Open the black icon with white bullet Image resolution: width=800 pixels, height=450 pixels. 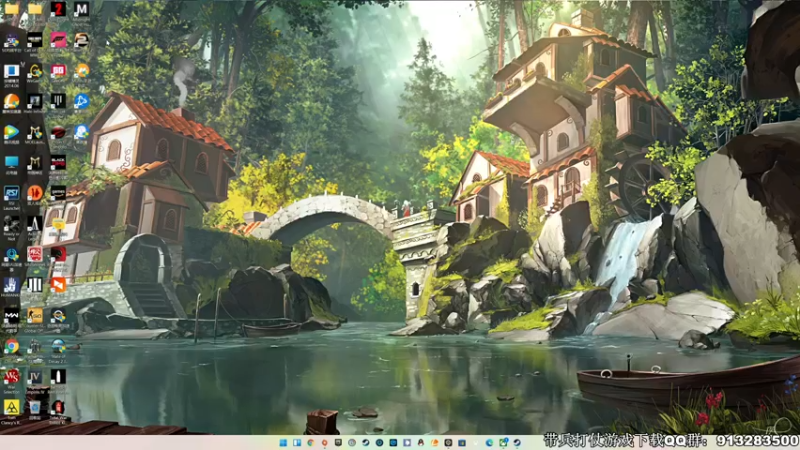[x=58, y=377]
